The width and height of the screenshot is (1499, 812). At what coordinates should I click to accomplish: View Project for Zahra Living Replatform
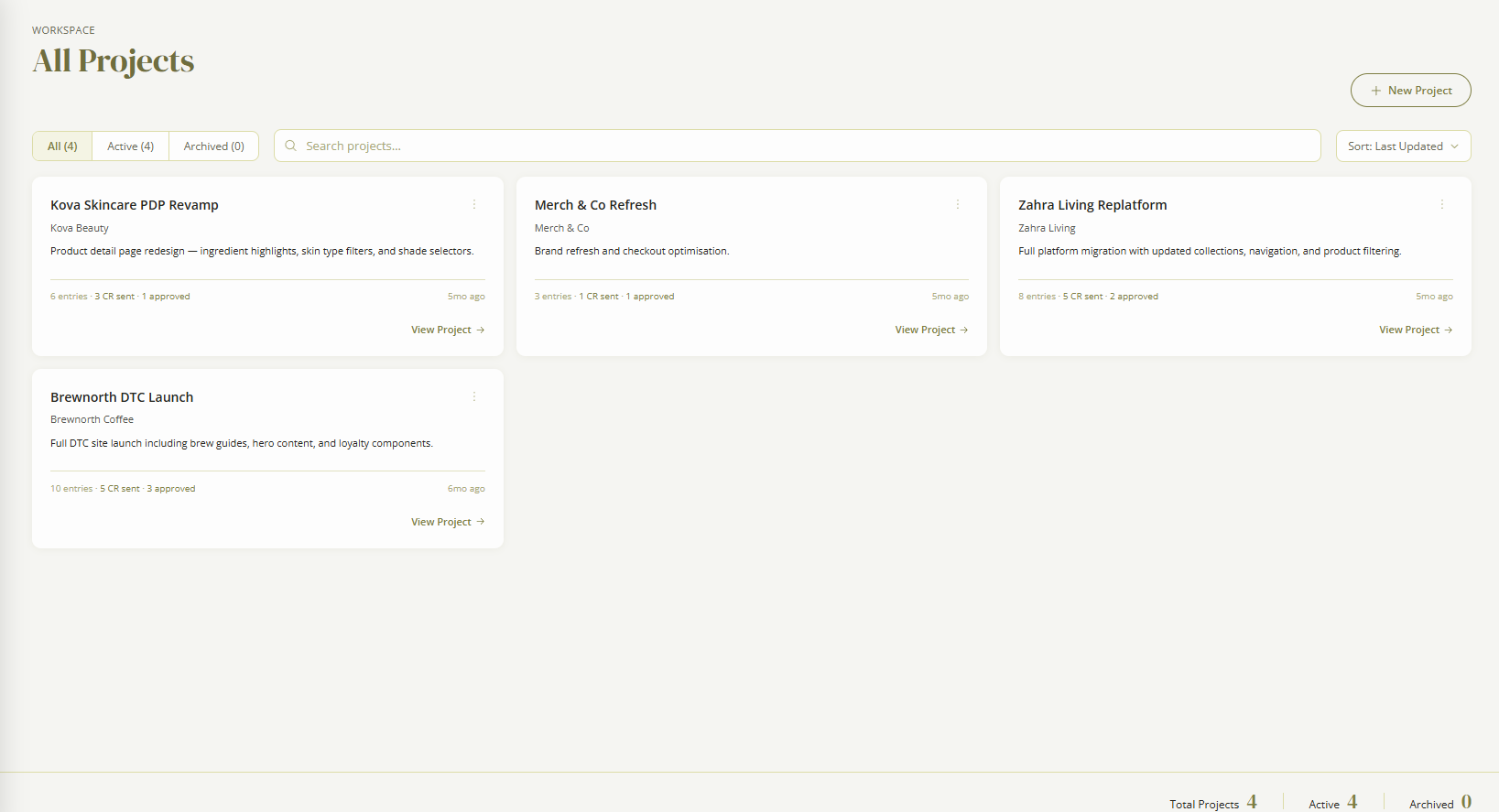1416,330
